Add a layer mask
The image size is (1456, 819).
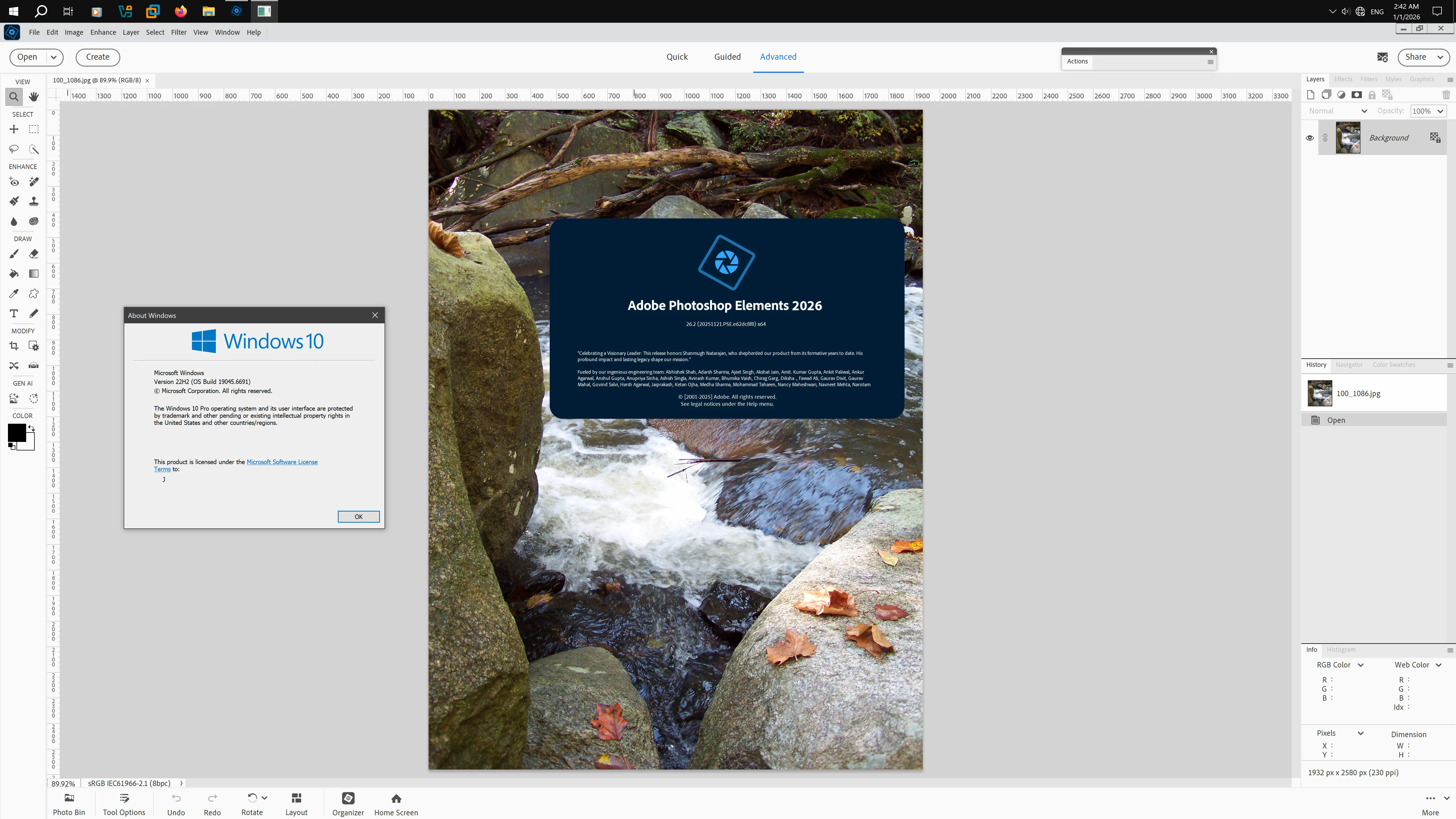1356,94
